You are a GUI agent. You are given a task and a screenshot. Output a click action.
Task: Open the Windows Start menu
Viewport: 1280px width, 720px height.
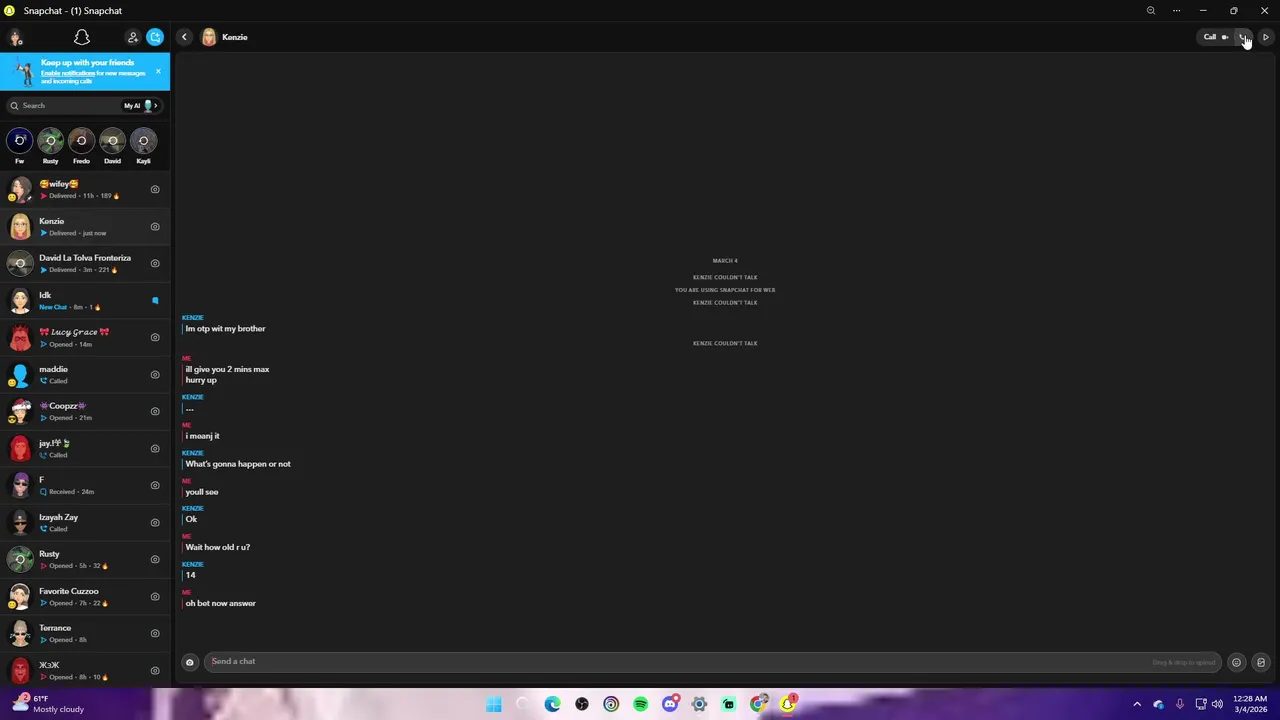pyautogui.click(x=493, y=704)
